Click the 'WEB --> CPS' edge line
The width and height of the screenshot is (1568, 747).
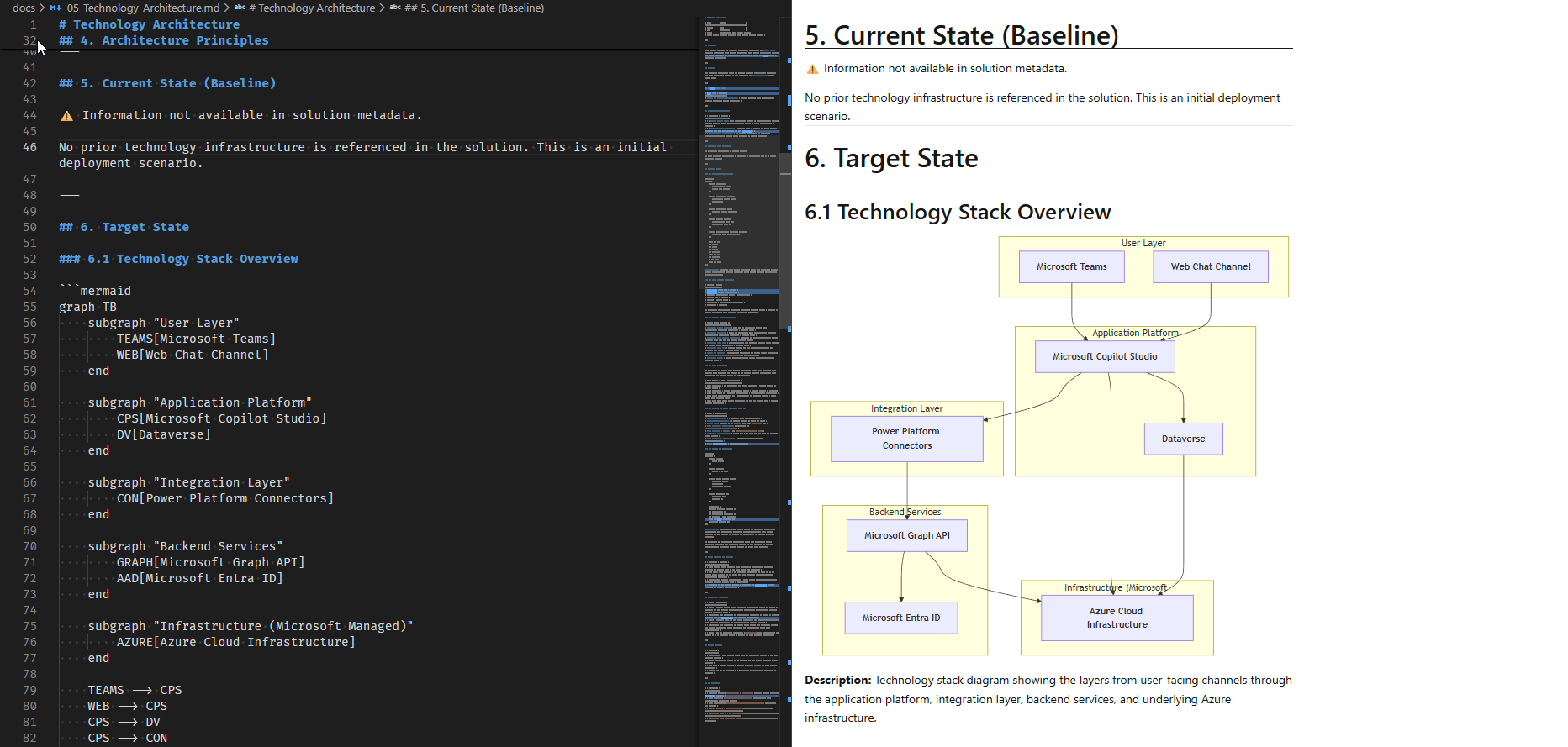[127, 706]
